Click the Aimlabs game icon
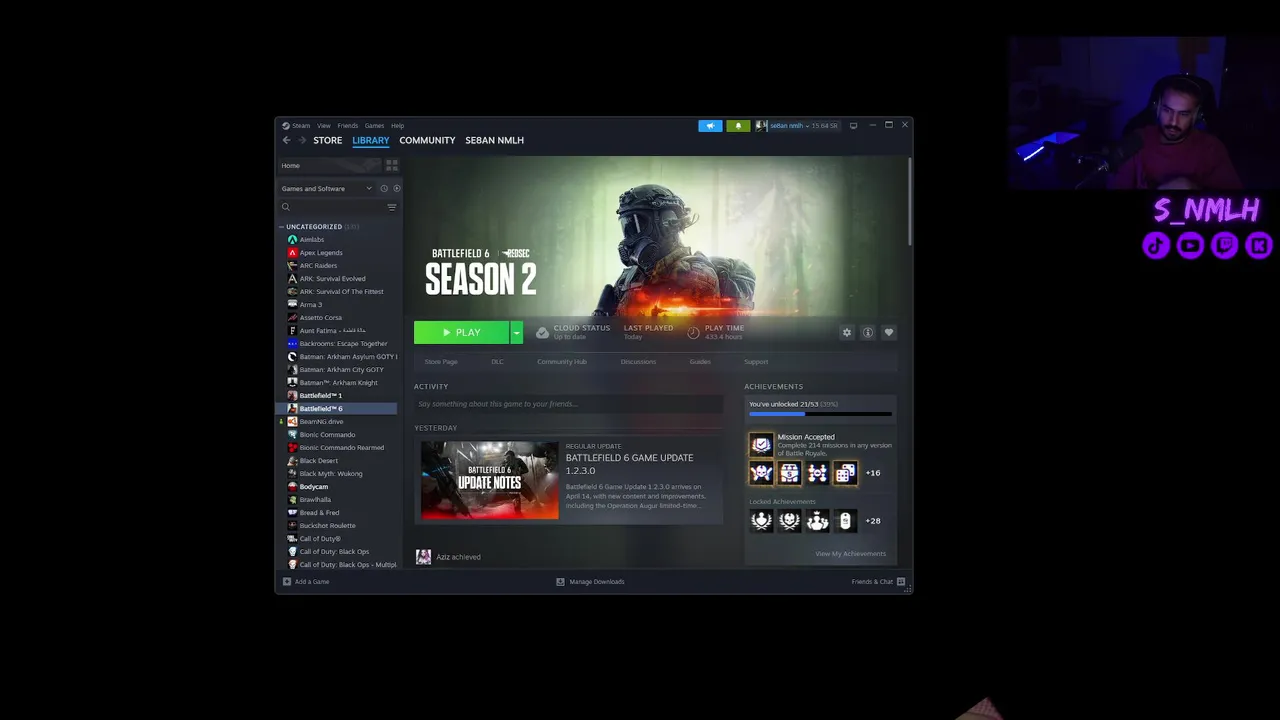 292,240
